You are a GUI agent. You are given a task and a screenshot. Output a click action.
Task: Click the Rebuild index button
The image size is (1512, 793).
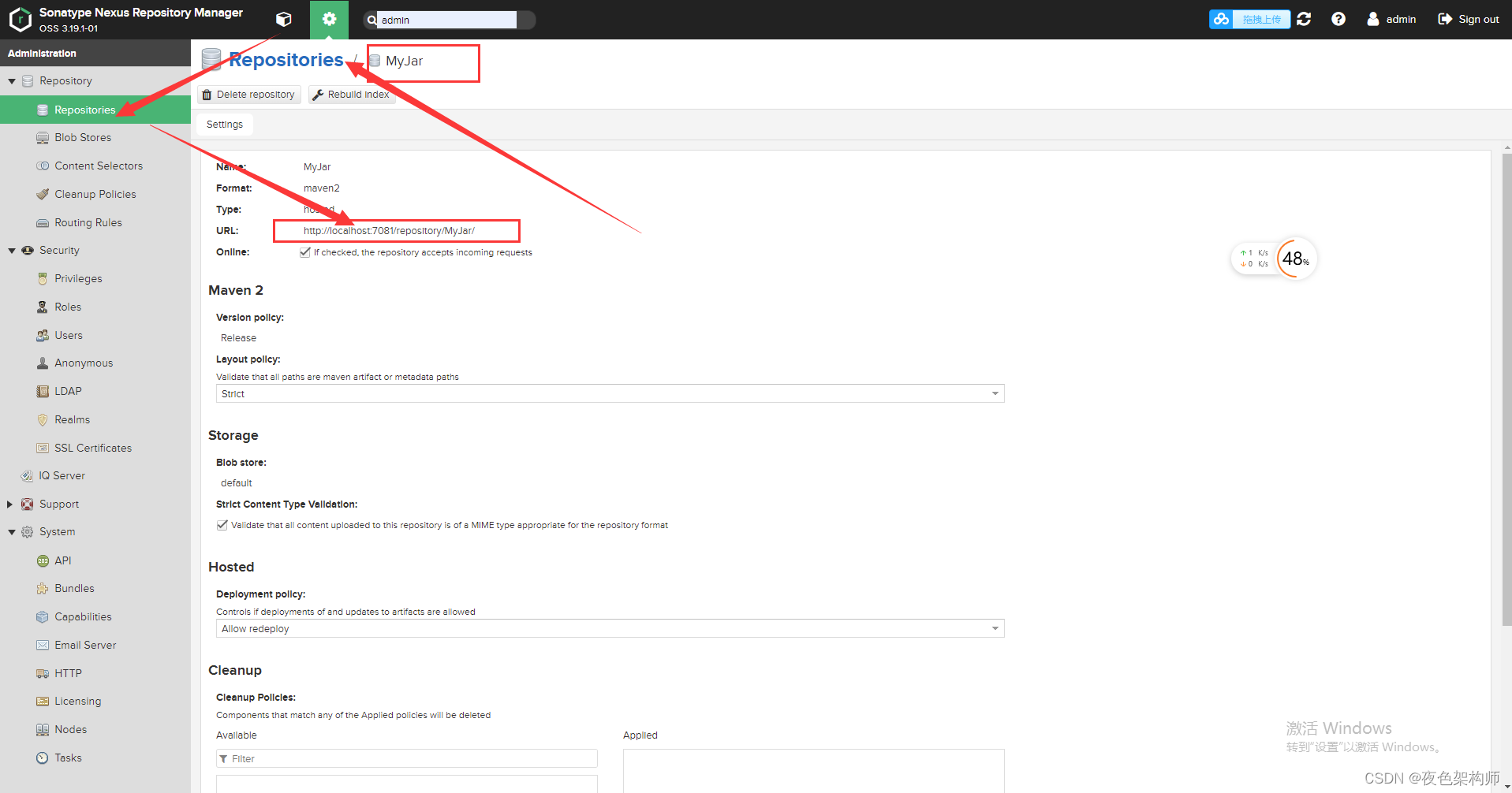(x=352, y=95)
